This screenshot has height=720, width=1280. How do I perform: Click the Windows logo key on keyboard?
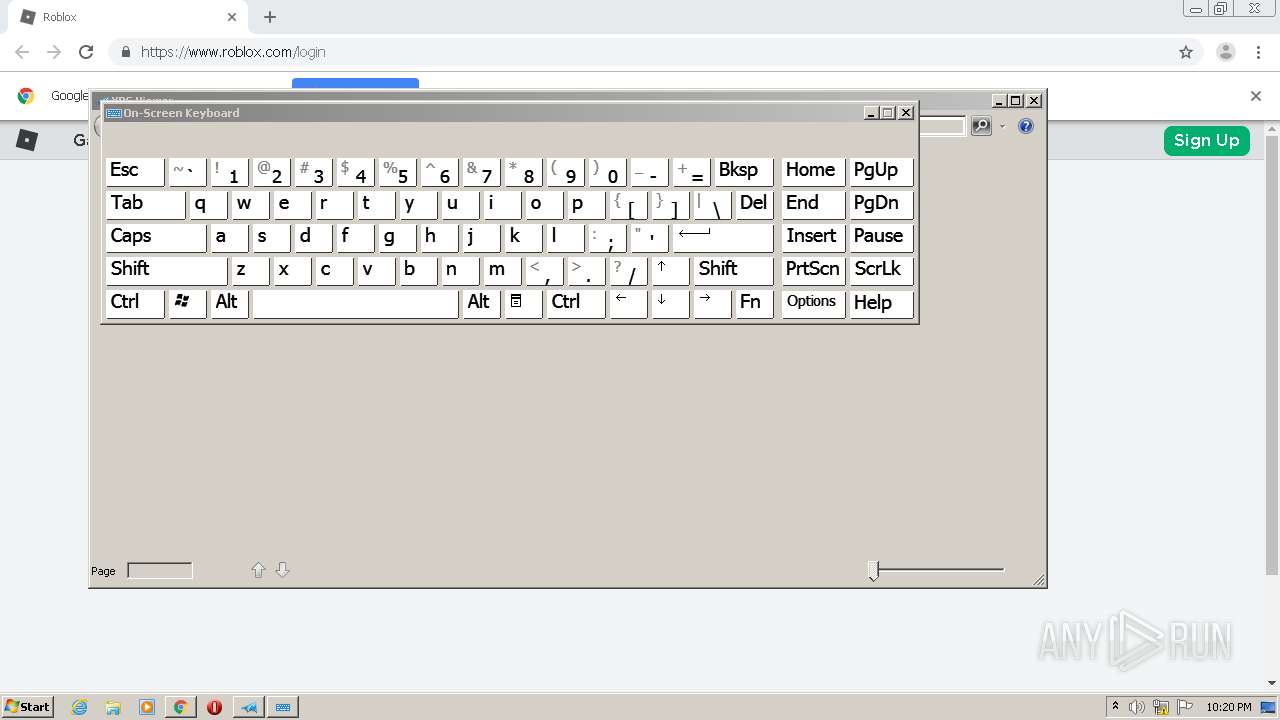[x=187, y=303]
